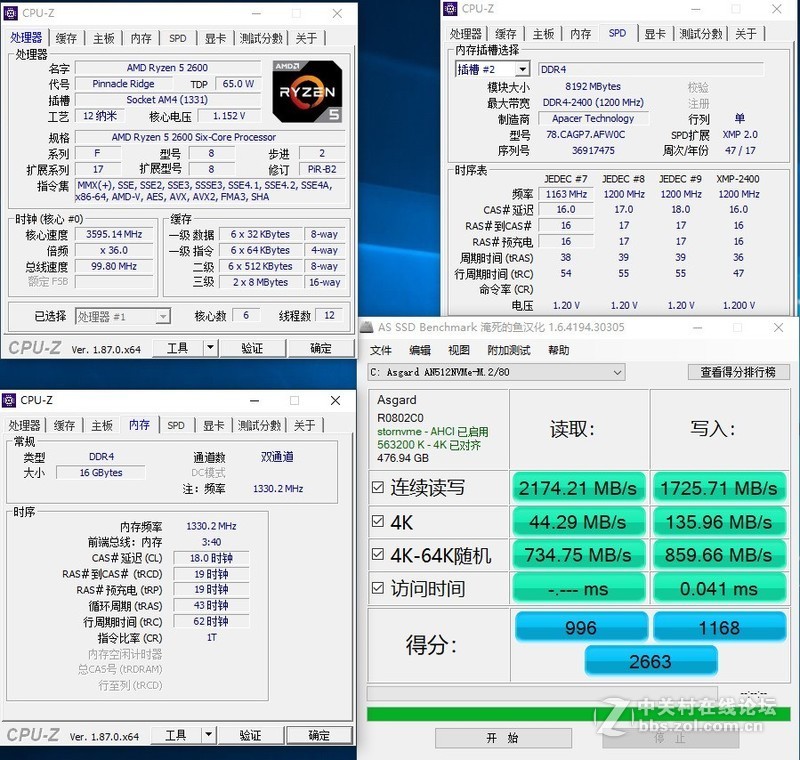
Task: Switch to the 缓存 tab in CPU-Z
Action: click(x=64, y=37)
